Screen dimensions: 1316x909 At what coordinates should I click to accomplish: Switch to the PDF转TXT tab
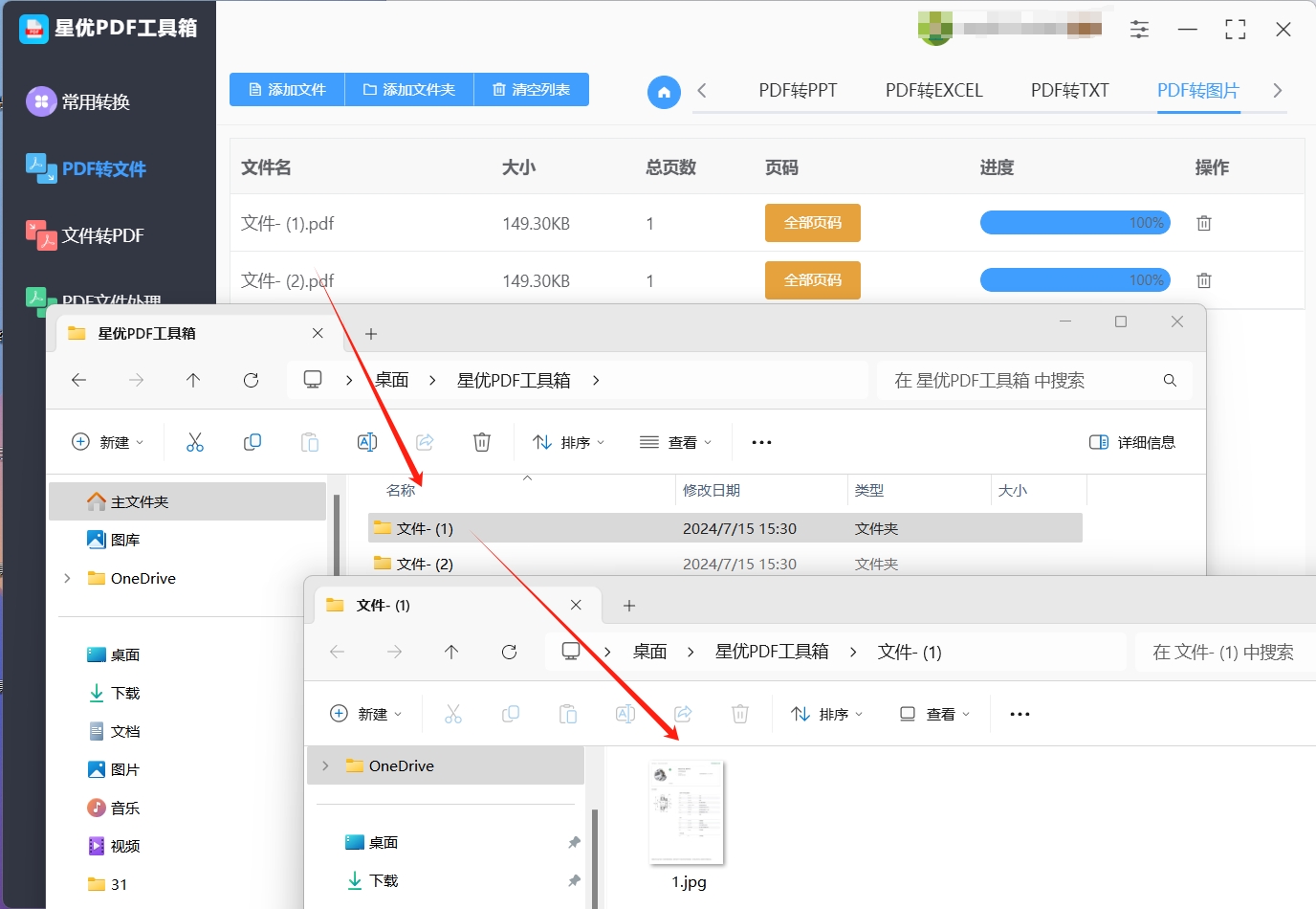1069,91
